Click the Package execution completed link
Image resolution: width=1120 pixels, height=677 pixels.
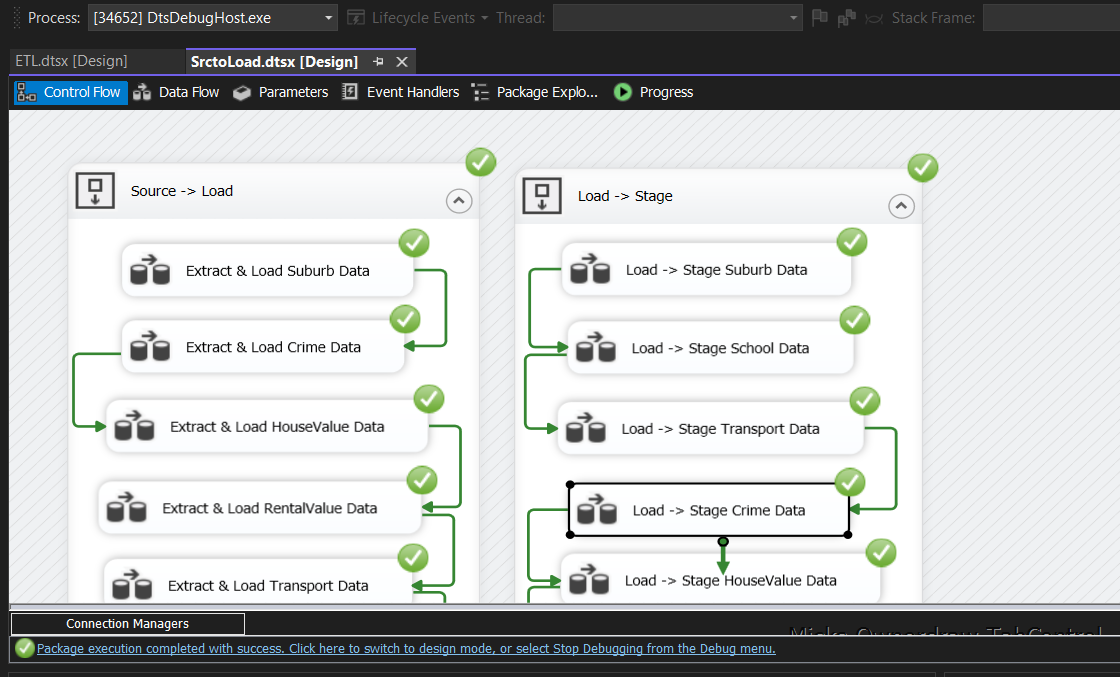tap(405, 648)
